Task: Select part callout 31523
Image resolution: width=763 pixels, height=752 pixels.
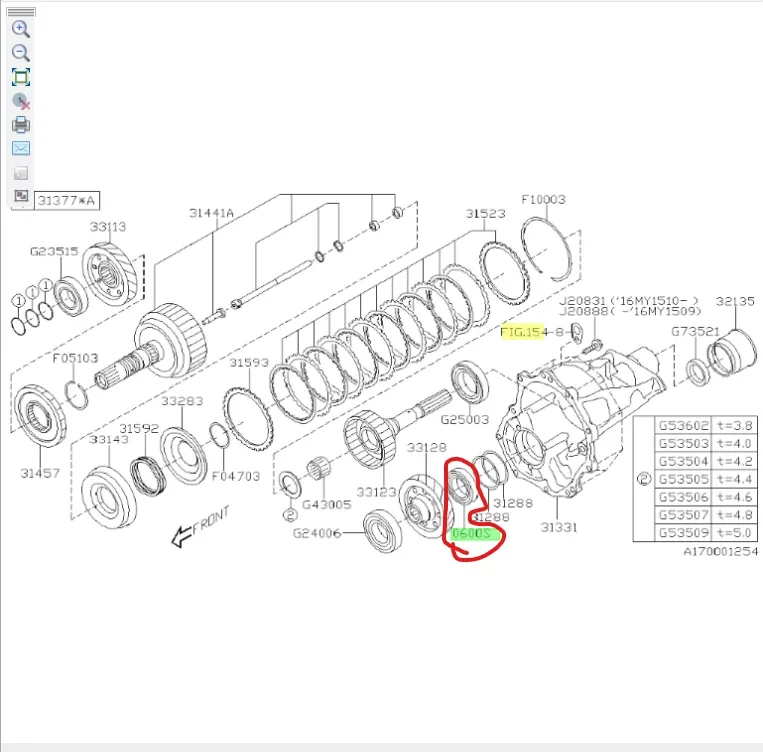Action: click(485, 214)
